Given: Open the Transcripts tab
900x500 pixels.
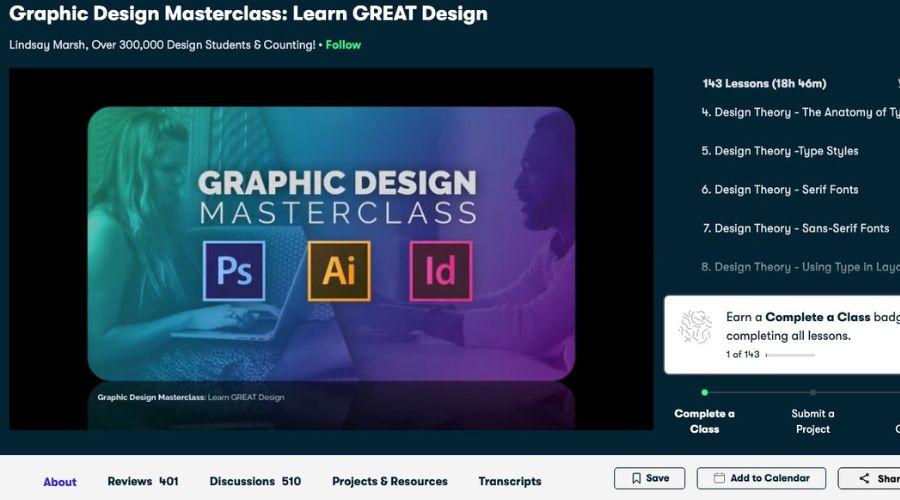Looking at the screenshot, I should [x=510, y=481].
